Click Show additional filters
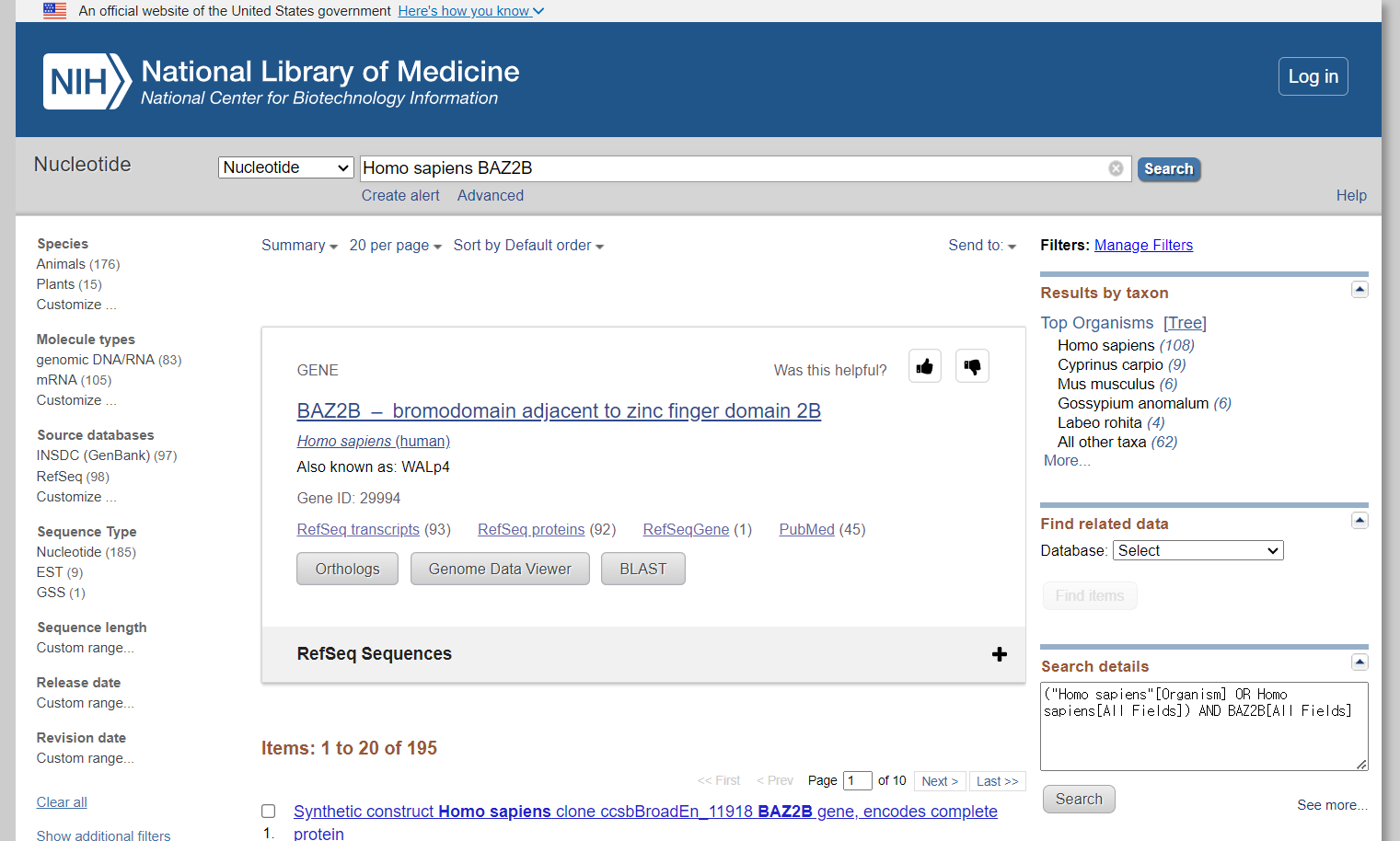1400x841 pixels. [103, 835]
